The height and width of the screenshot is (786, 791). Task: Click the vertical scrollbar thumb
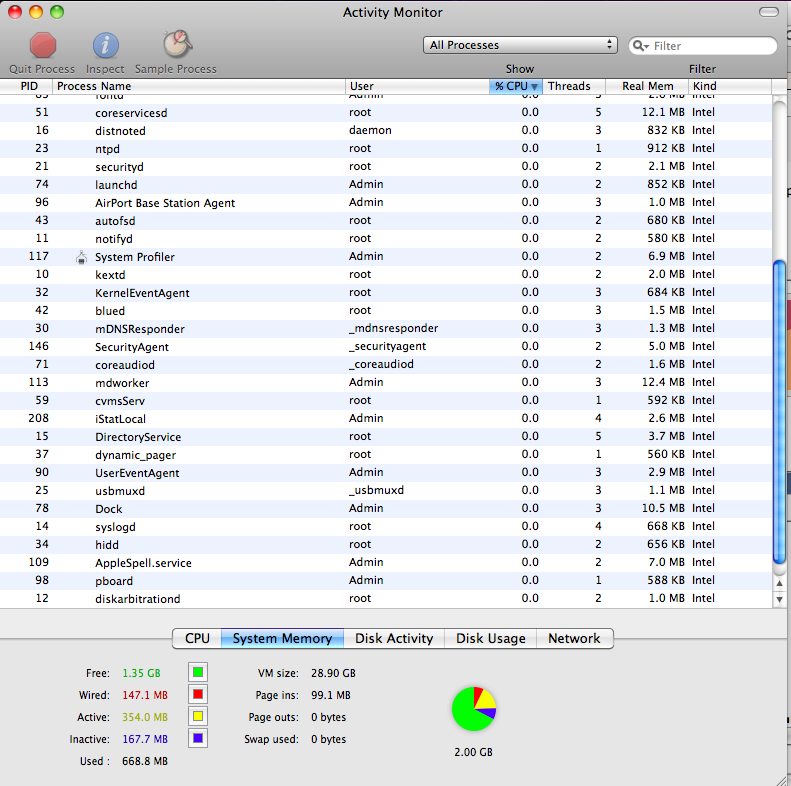779,411
